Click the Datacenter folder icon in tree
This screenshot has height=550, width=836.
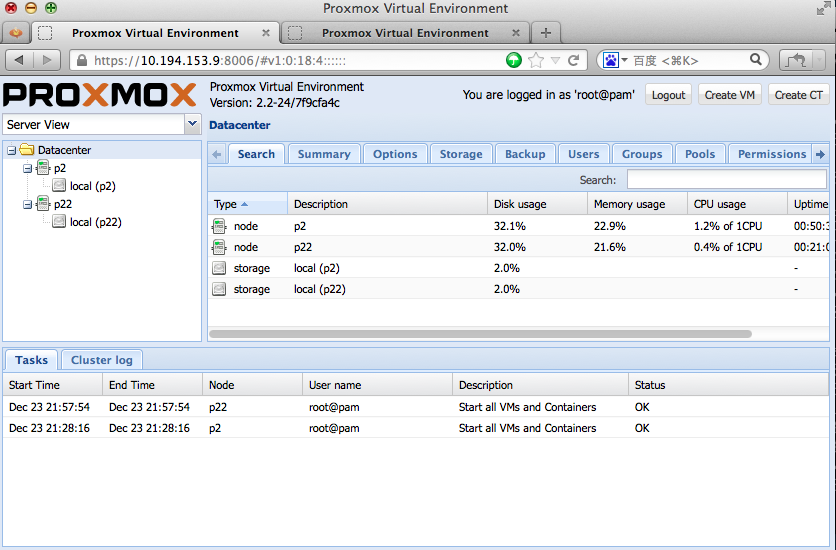[x=27, y=150]
